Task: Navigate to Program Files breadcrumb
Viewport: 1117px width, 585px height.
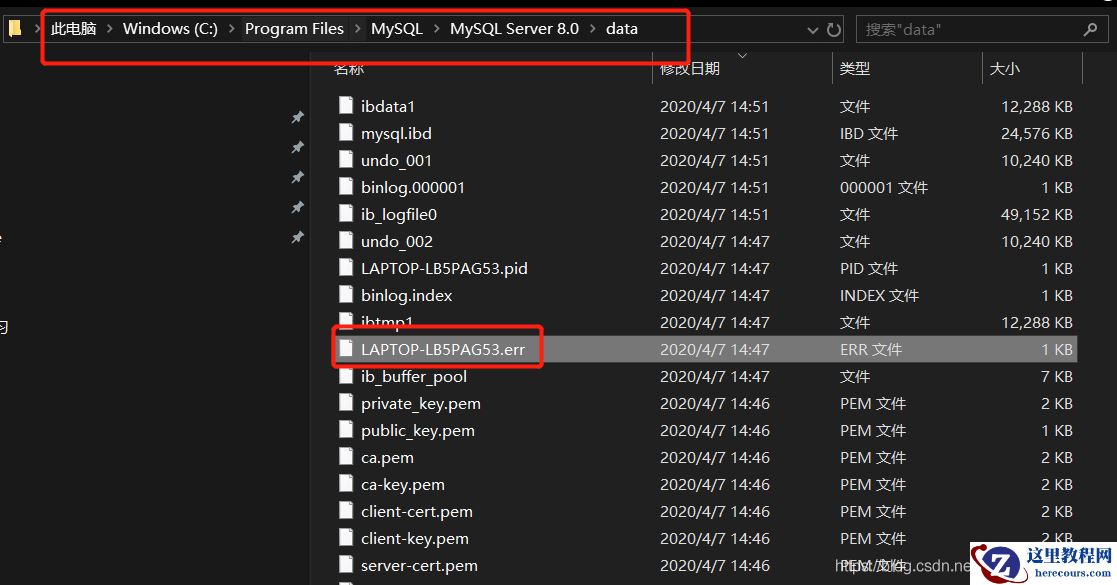Action: [294, 29]
